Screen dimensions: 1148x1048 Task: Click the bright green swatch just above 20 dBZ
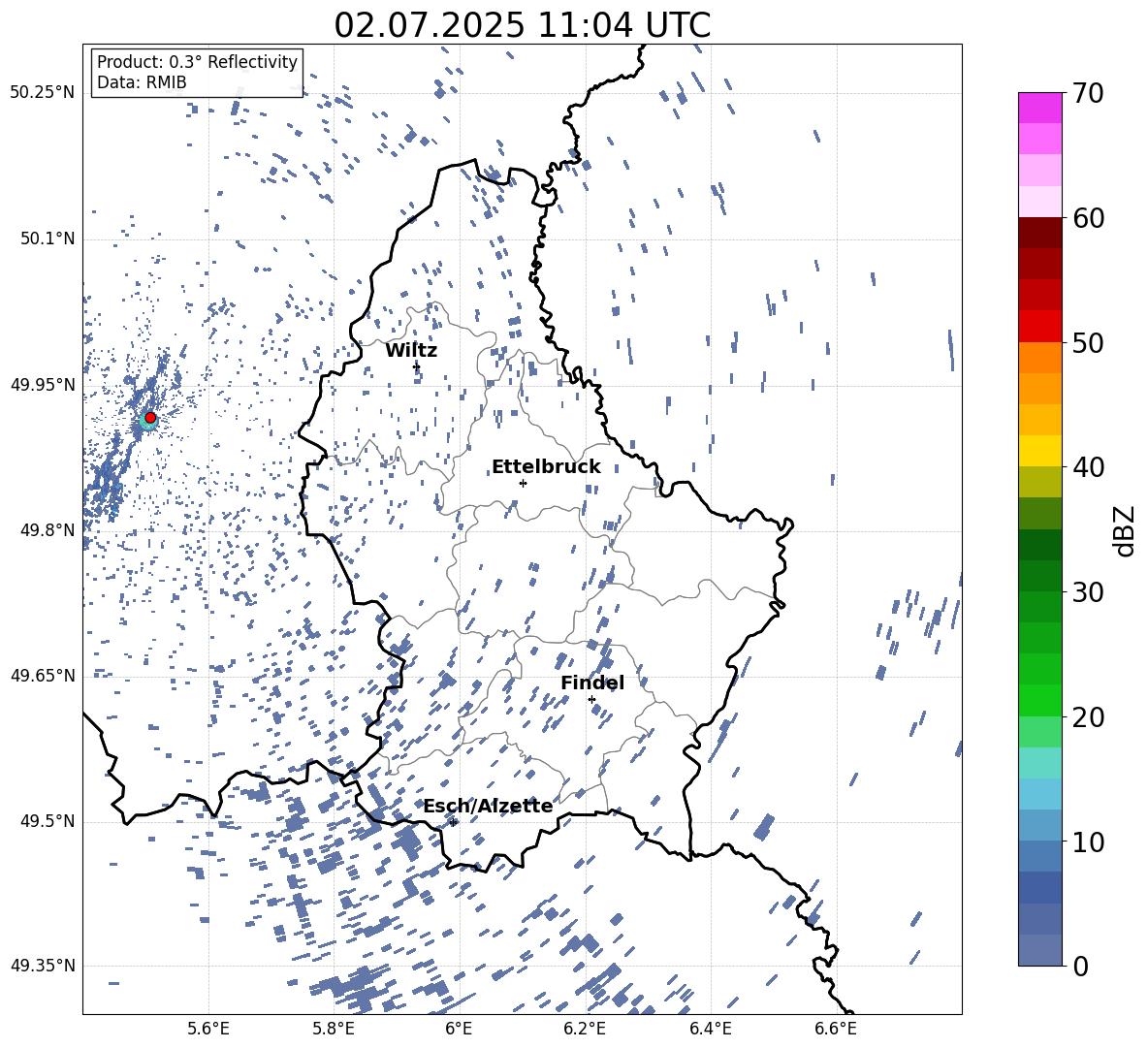(x=1039, y=700)
